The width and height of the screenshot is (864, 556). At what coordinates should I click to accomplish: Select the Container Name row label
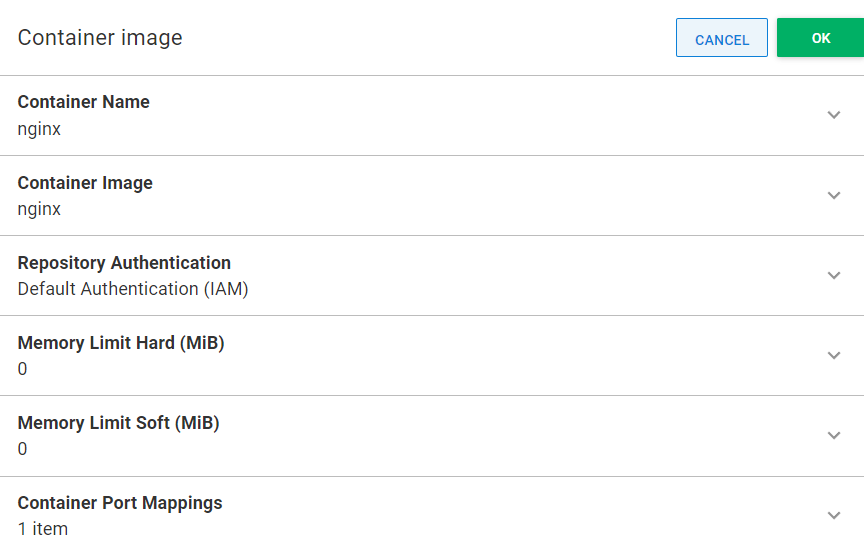(84, 102)
